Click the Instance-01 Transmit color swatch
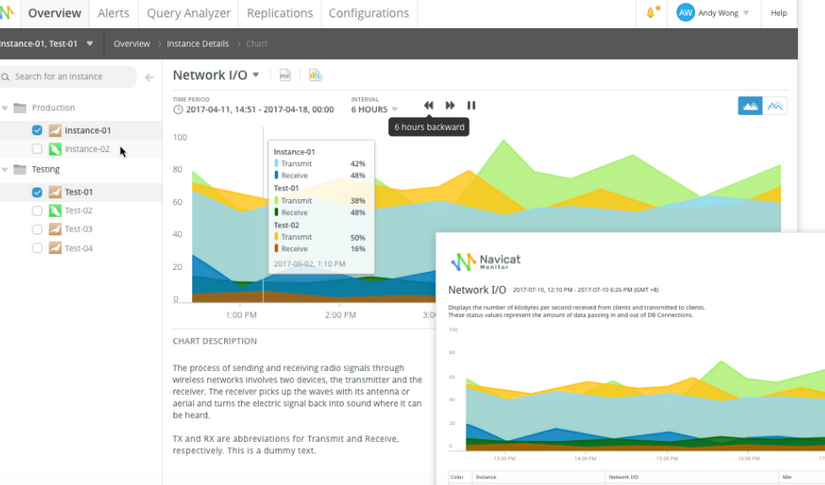Viewport: 825px width, 485px height. [x=277, y=164]
